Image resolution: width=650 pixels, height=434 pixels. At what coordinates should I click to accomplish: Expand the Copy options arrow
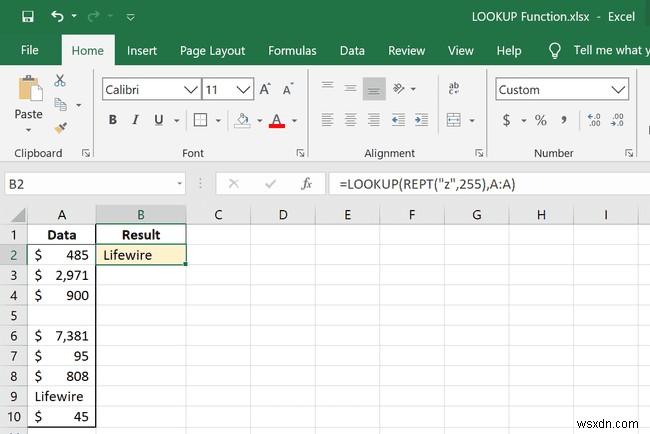click(x=79, y=105)
